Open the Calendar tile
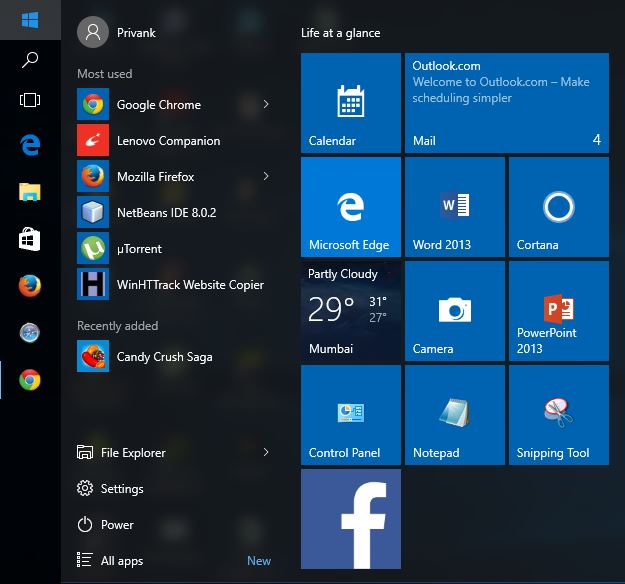 click(351, 103)
